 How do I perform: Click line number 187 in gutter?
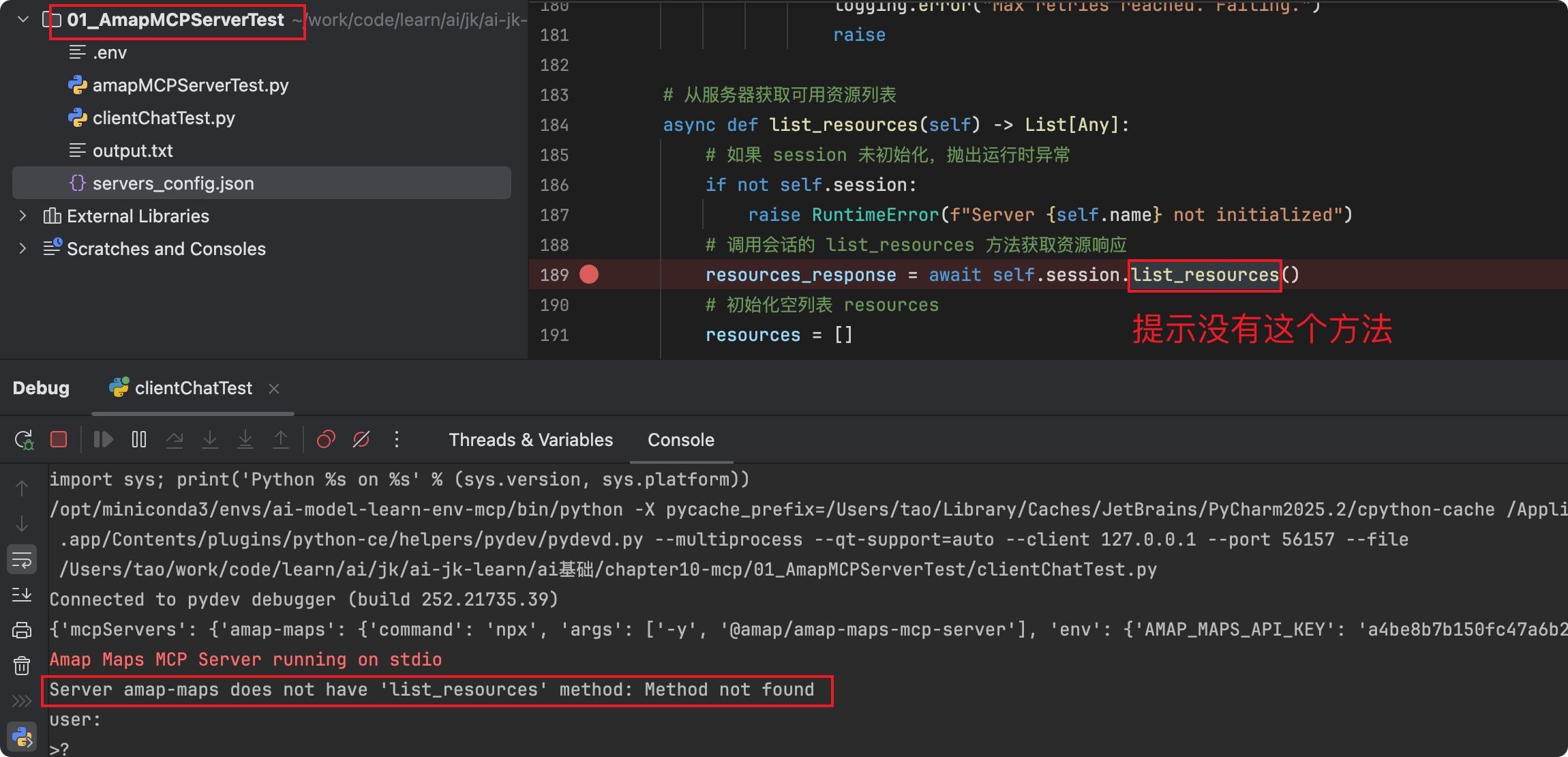(554, 215)
